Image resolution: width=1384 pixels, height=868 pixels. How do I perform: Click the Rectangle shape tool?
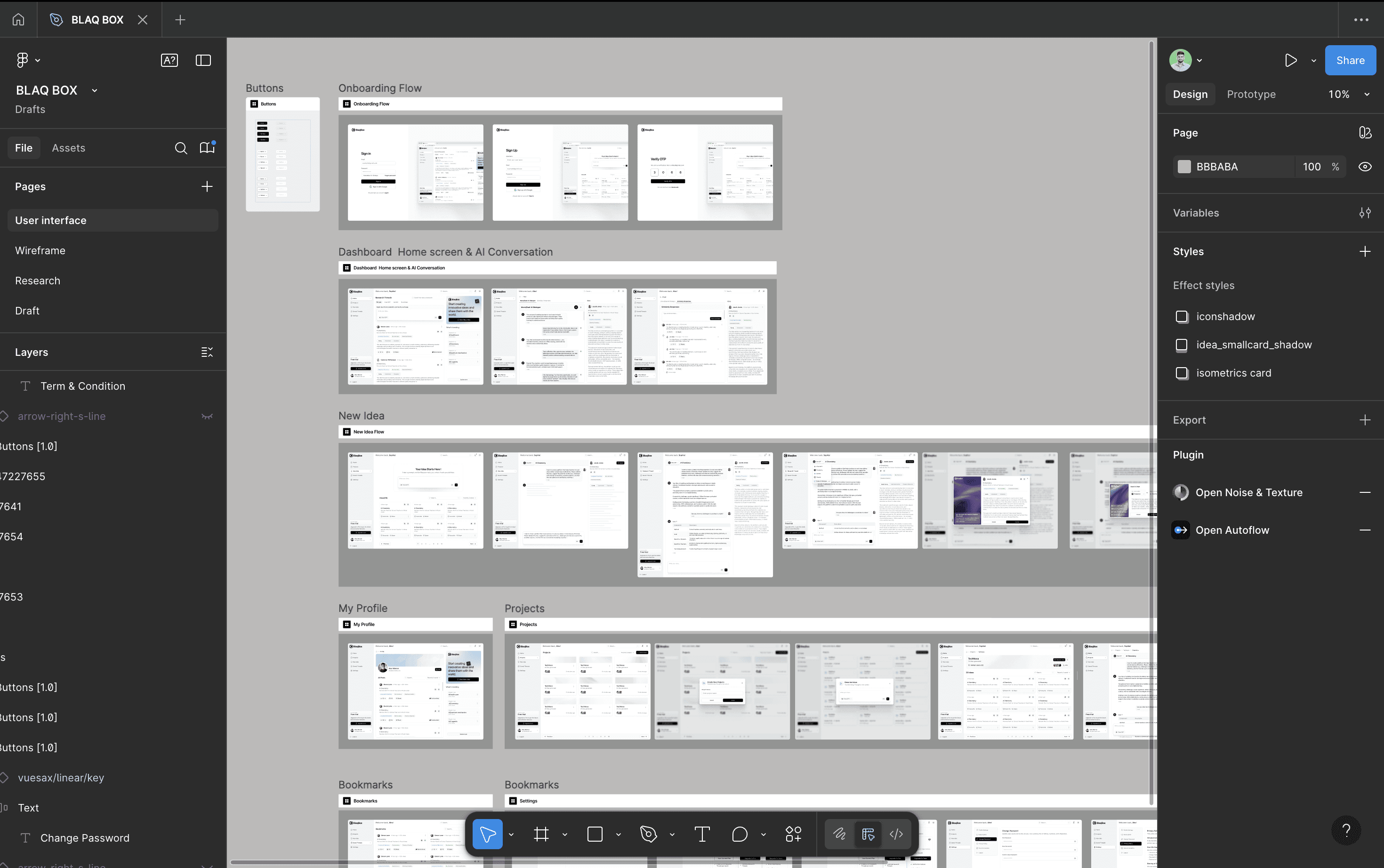(595, 834)
